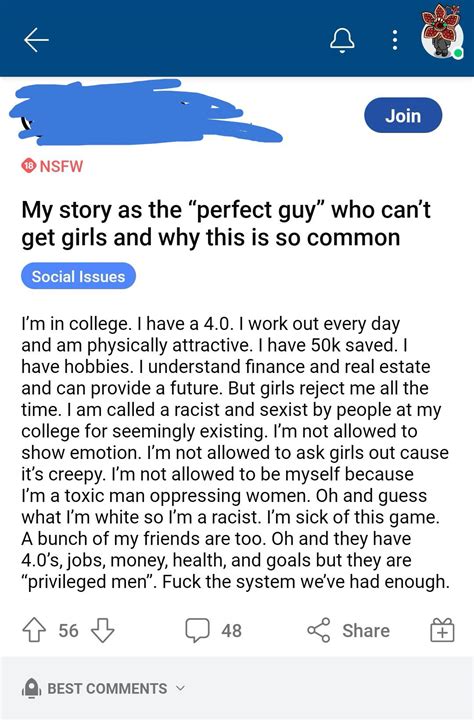
Task: Click the red 18 NSFW badge icon
Action: pos(29,166)
